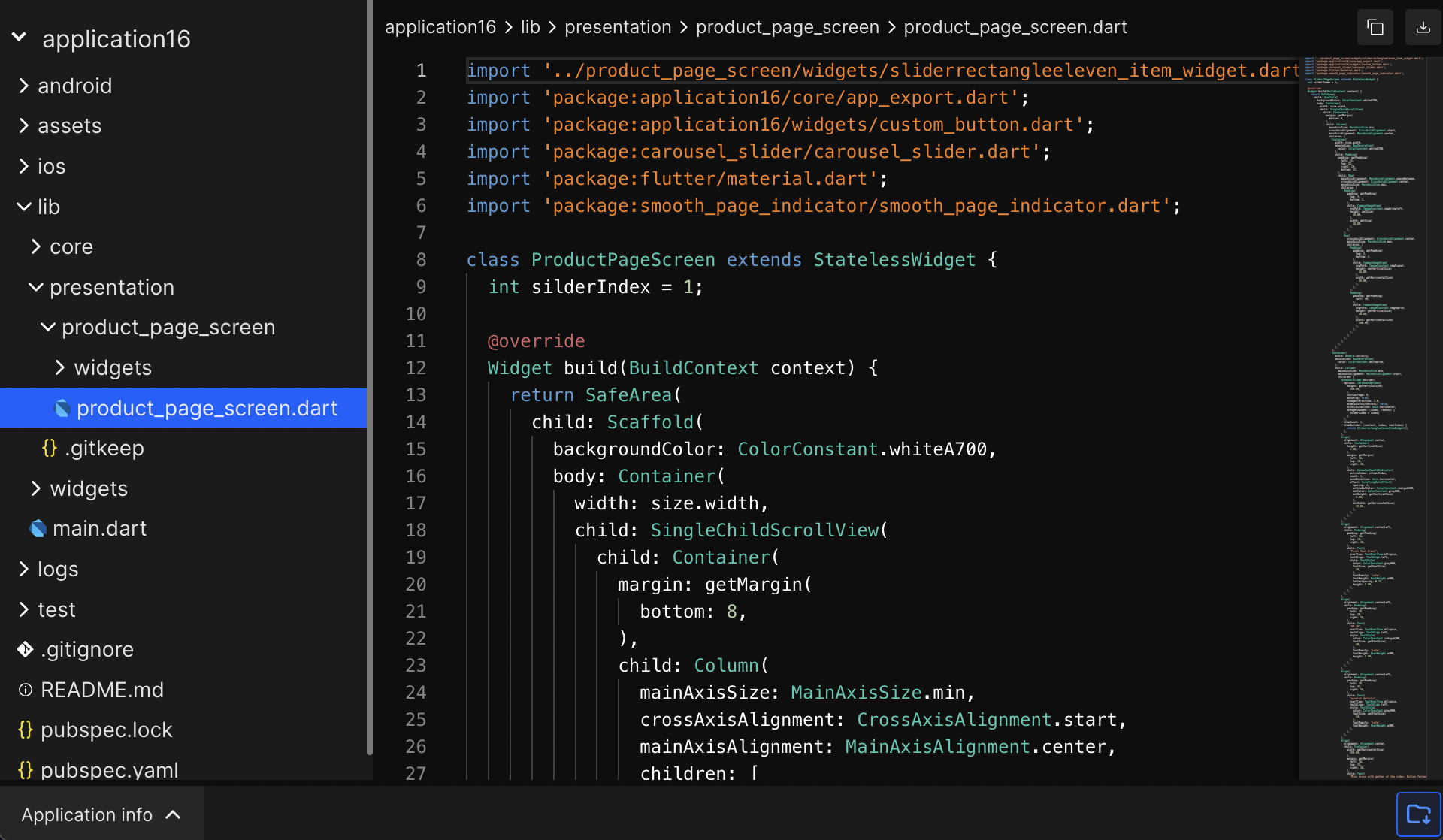Click 'BuildContext' on line 12
The height and width of the screenshot is (840, 1443).
694,368
